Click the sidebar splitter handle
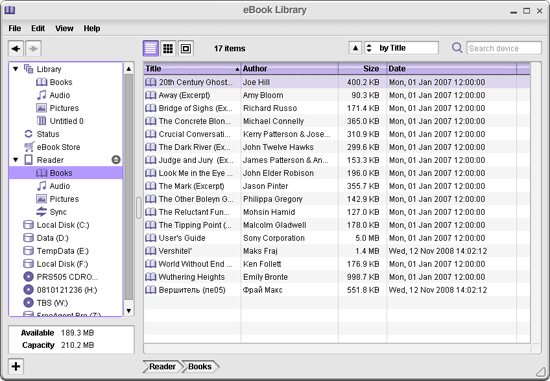This screenshot has height=381, width=550. click(139, 207)
